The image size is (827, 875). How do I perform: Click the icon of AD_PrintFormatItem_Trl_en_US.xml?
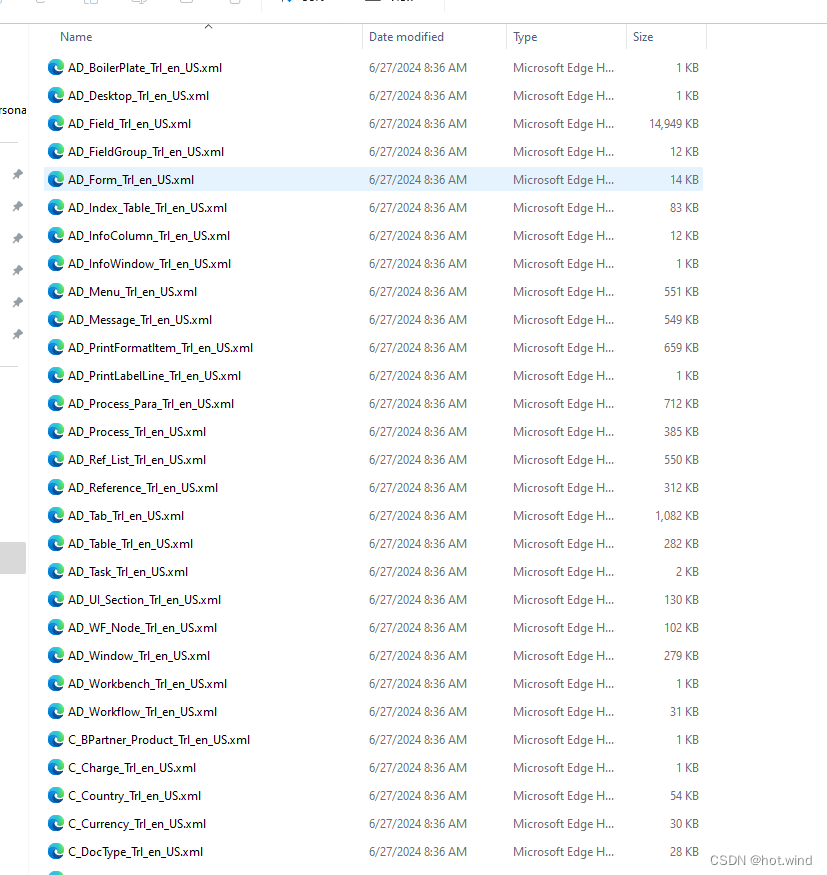pyautogui.click(x=56, y=348)
